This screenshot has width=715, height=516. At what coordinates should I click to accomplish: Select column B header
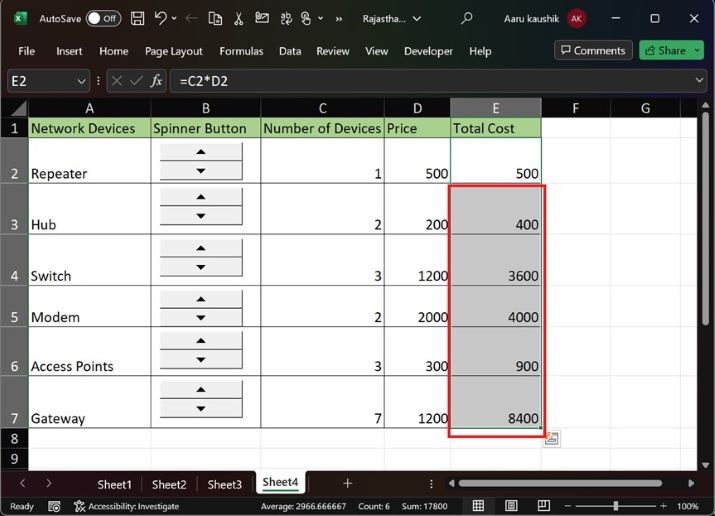point(206,108)
